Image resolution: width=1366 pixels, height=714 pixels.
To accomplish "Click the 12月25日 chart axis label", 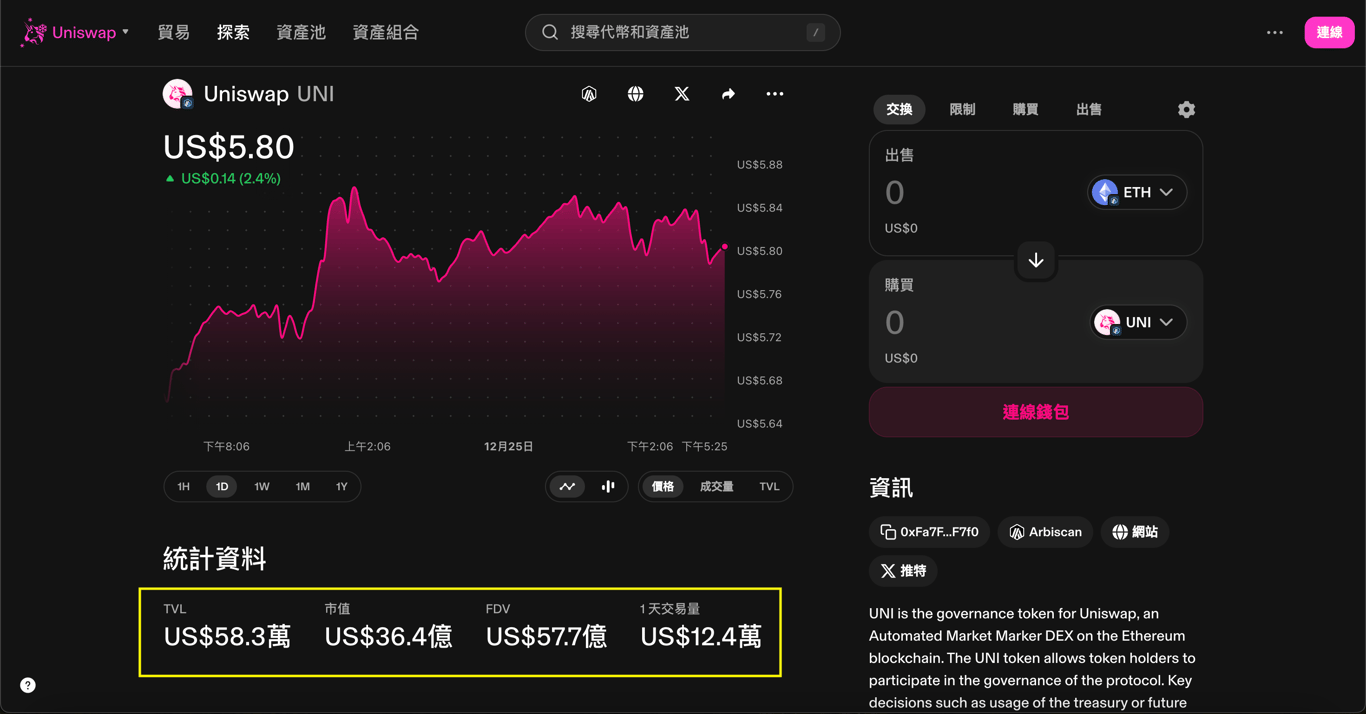I will click(509, 446).
